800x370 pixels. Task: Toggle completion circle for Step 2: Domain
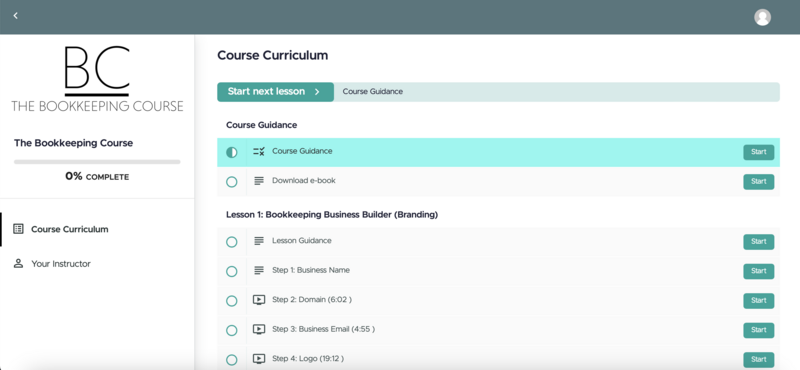[x=232, y=301]
